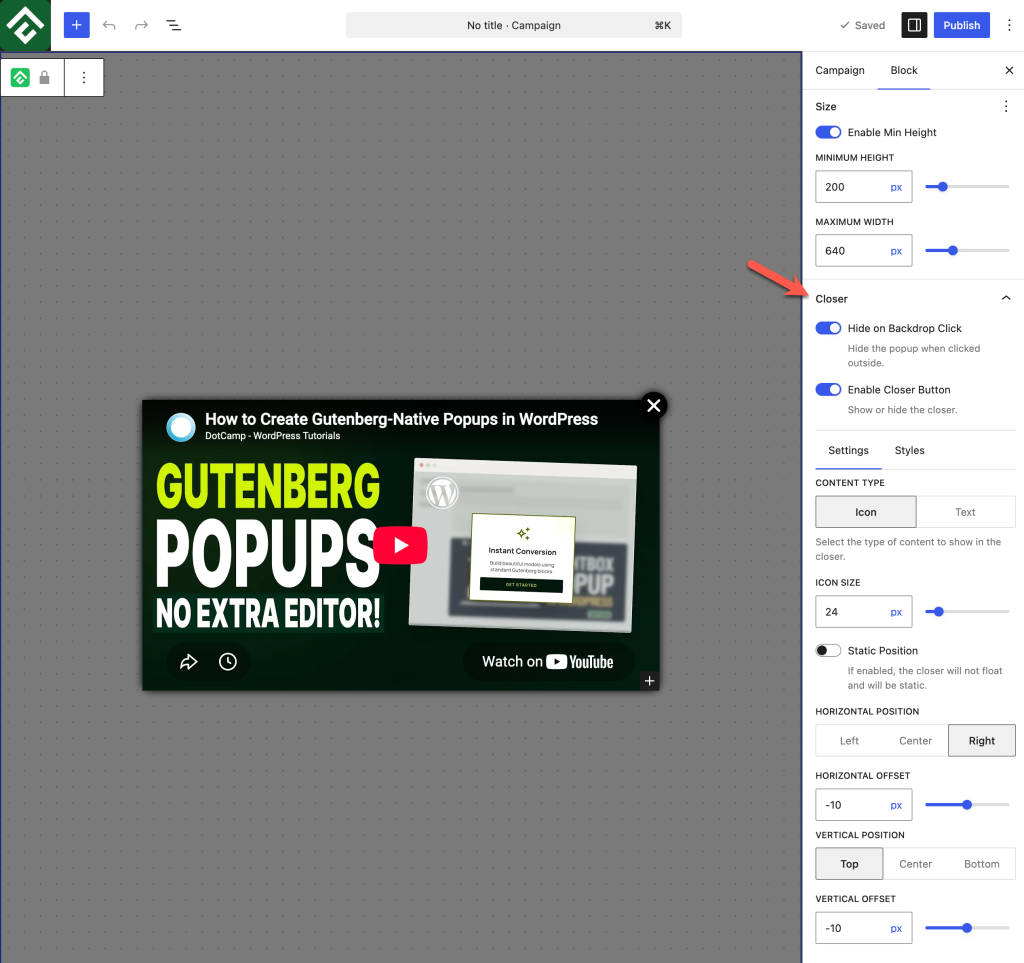Set horizontal position to Right
Screen dimensions: 1024x963
(x=982, y=740)
